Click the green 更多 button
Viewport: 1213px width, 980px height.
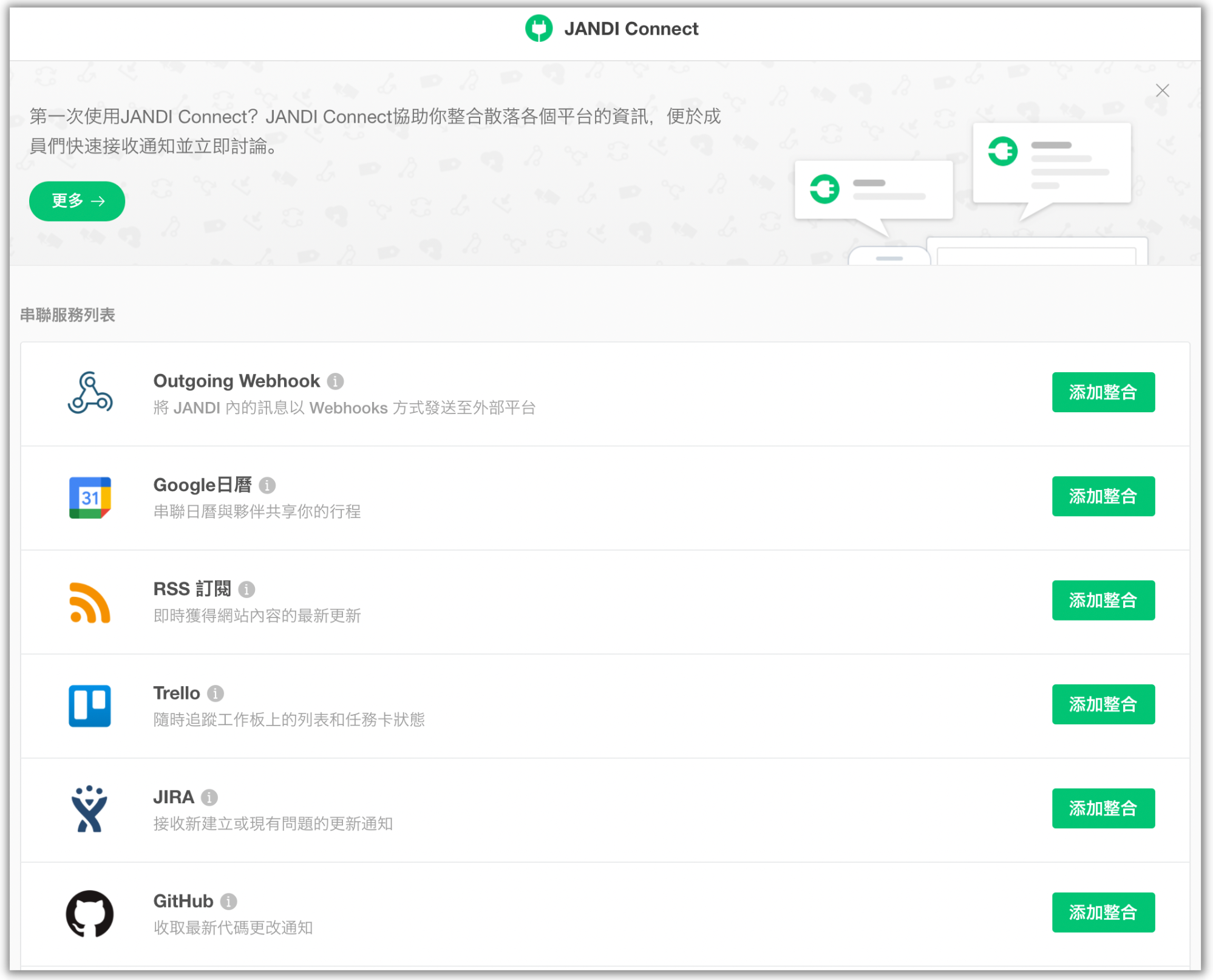[77, 201]
